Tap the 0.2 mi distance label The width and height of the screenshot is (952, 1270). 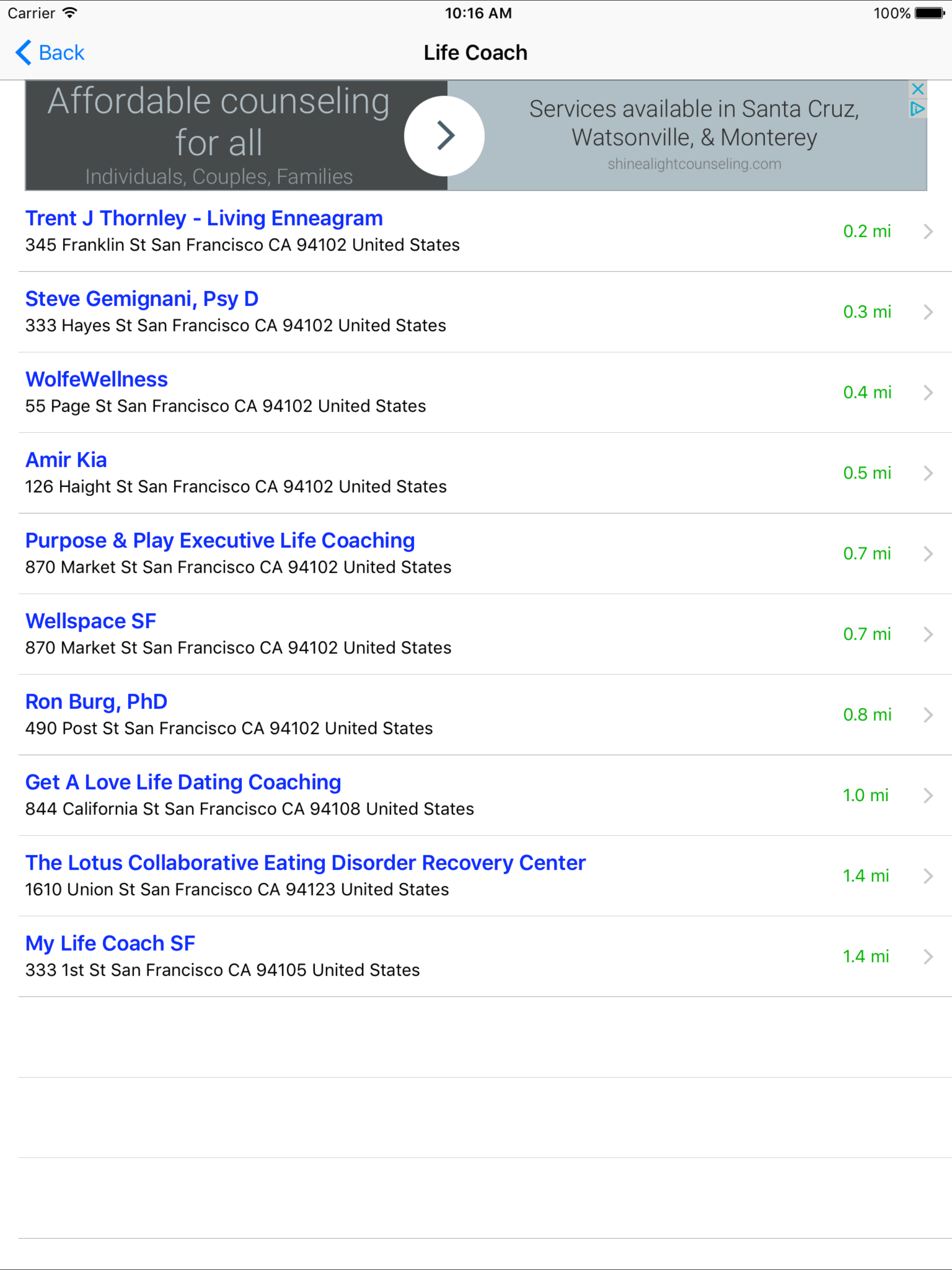point(867,232)
